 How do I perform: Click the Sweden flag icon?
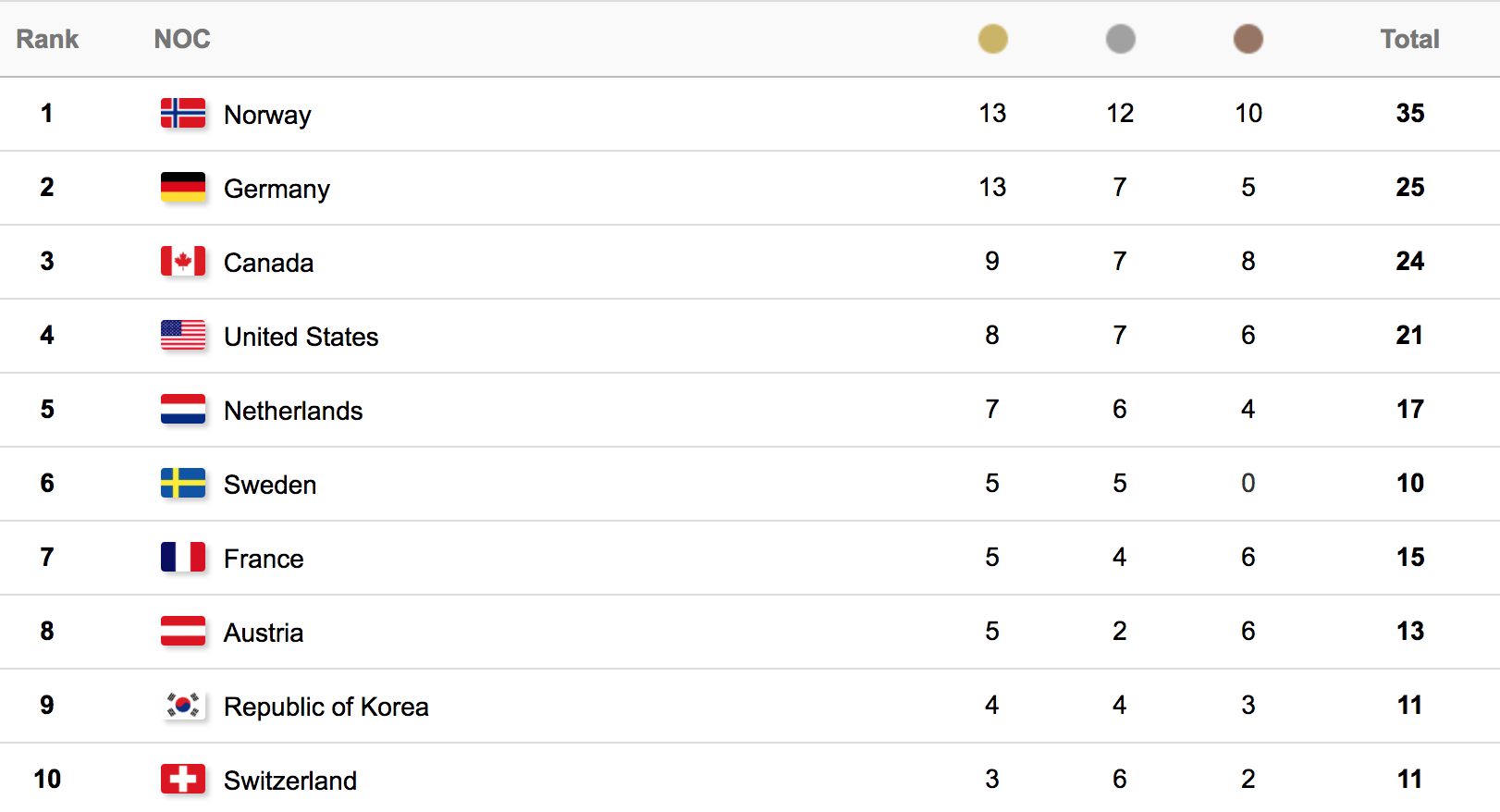(x=183, y=483)
